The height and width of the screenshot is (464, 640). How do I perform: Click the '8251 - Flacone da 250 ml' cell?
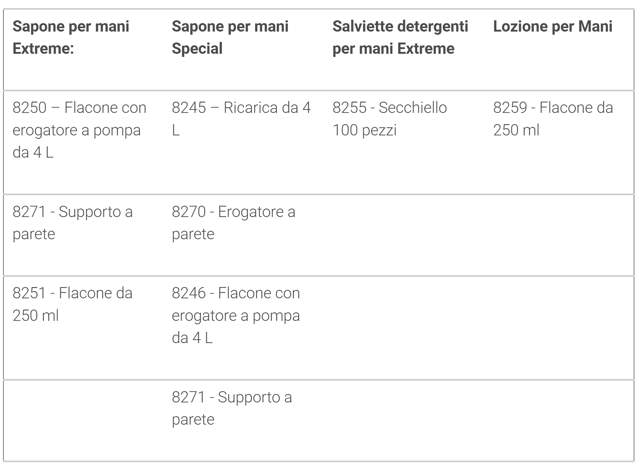click(x=72, y=304)
